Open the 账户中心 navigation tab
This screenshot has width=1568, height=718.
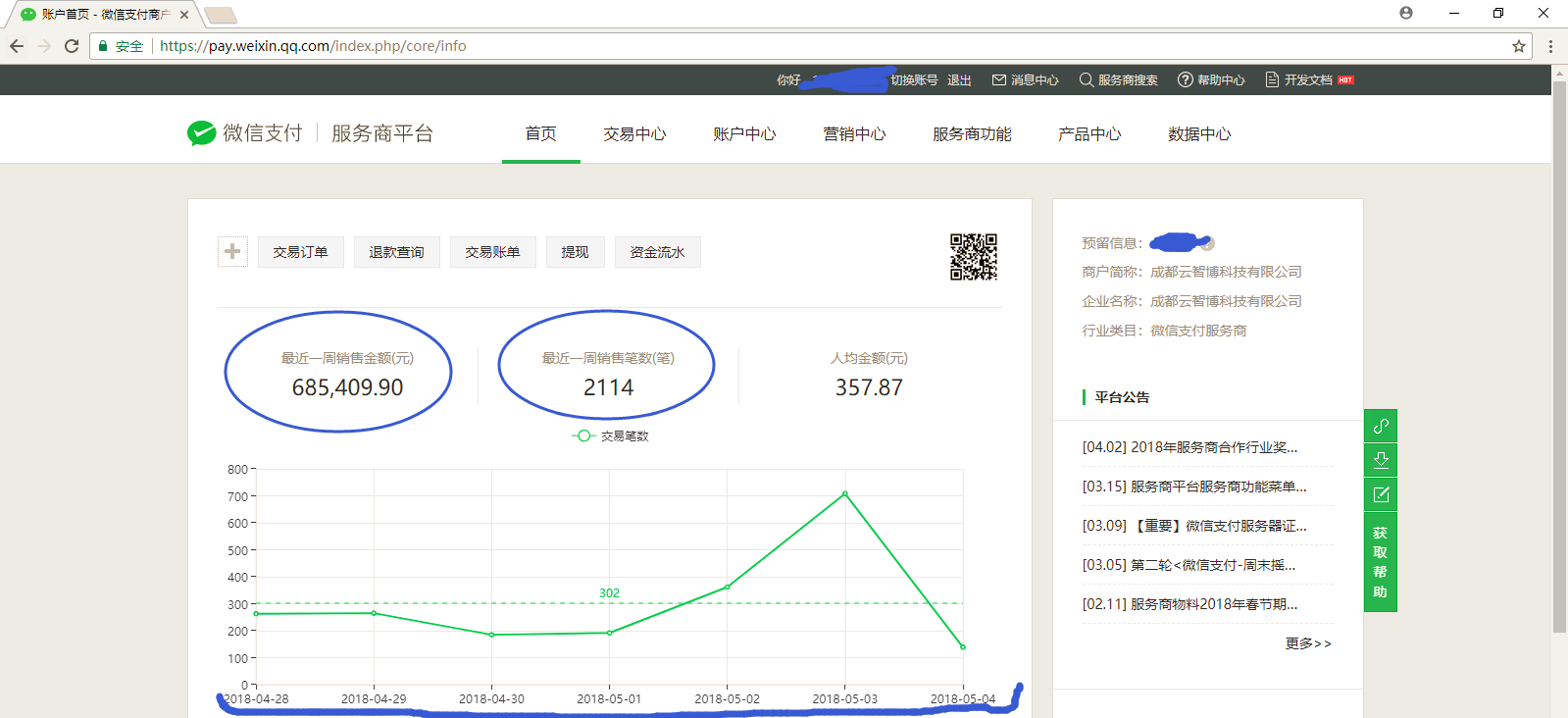pos(744,134)
